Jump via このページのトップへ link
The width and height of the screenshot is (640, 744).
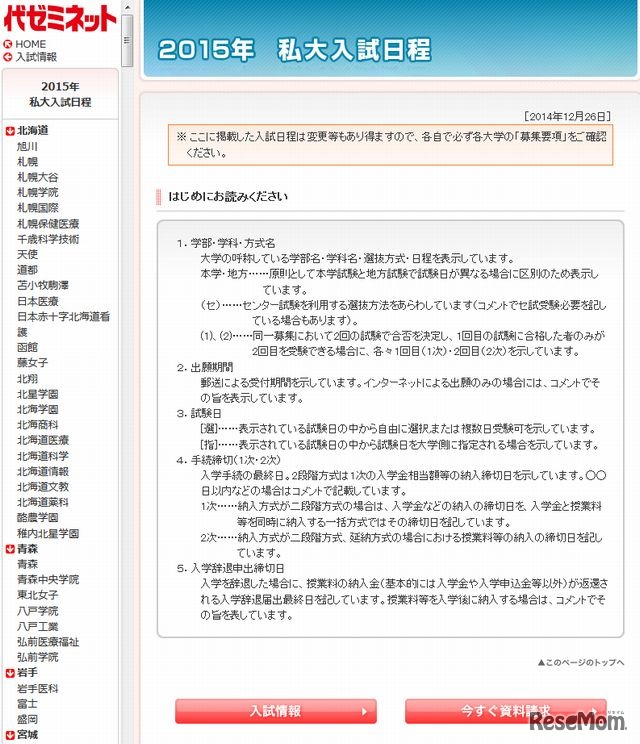581,662
